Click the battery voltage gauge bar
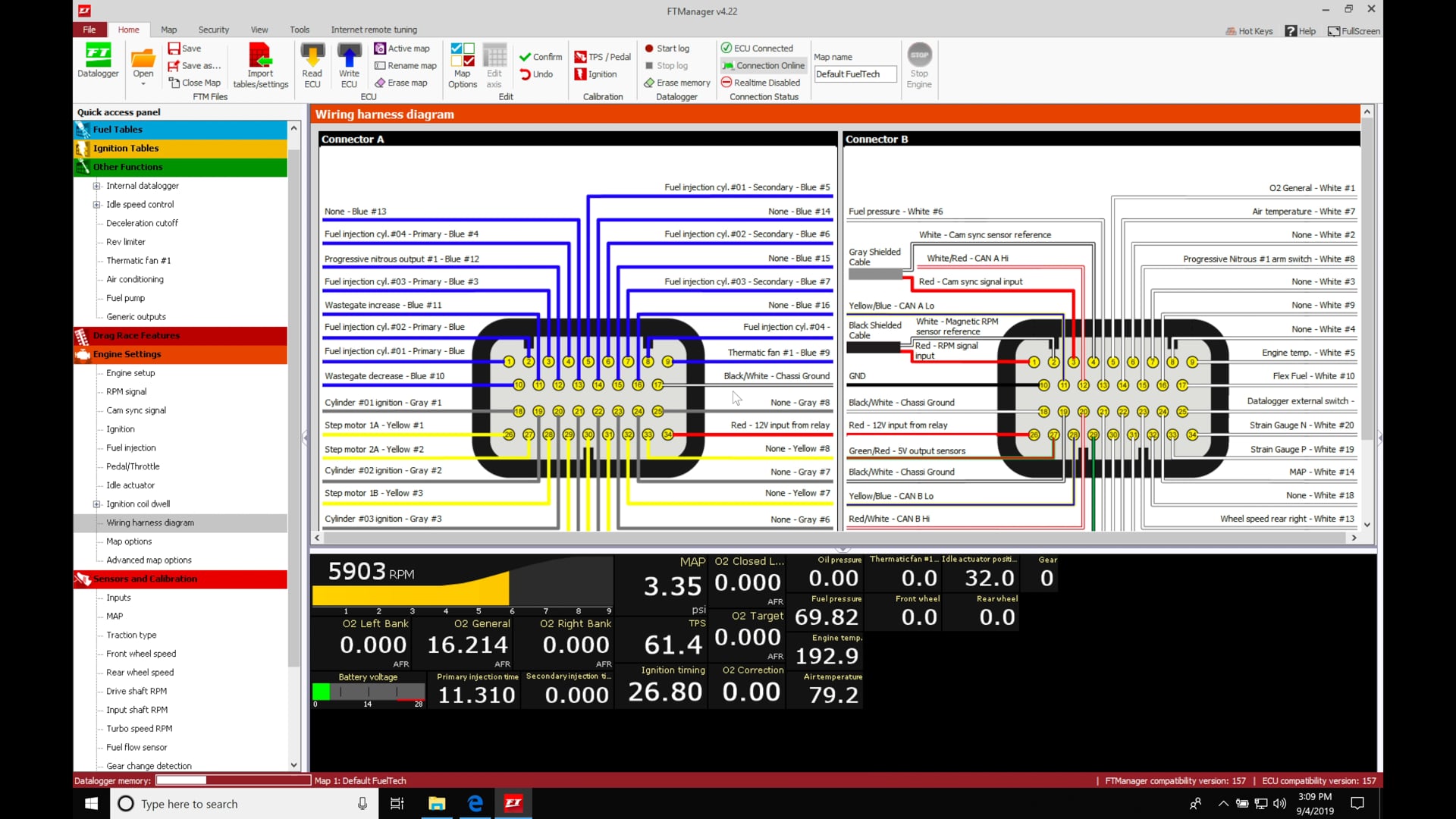 [368, 691]
